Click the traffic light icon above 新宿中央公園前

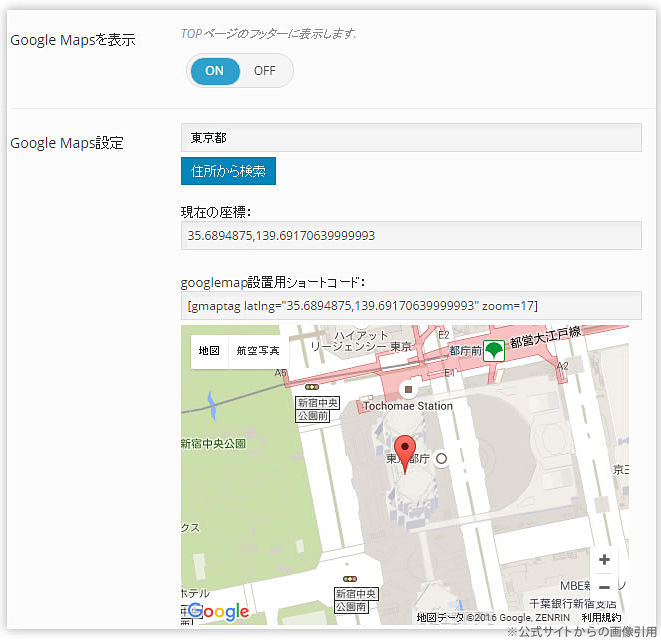312,387
